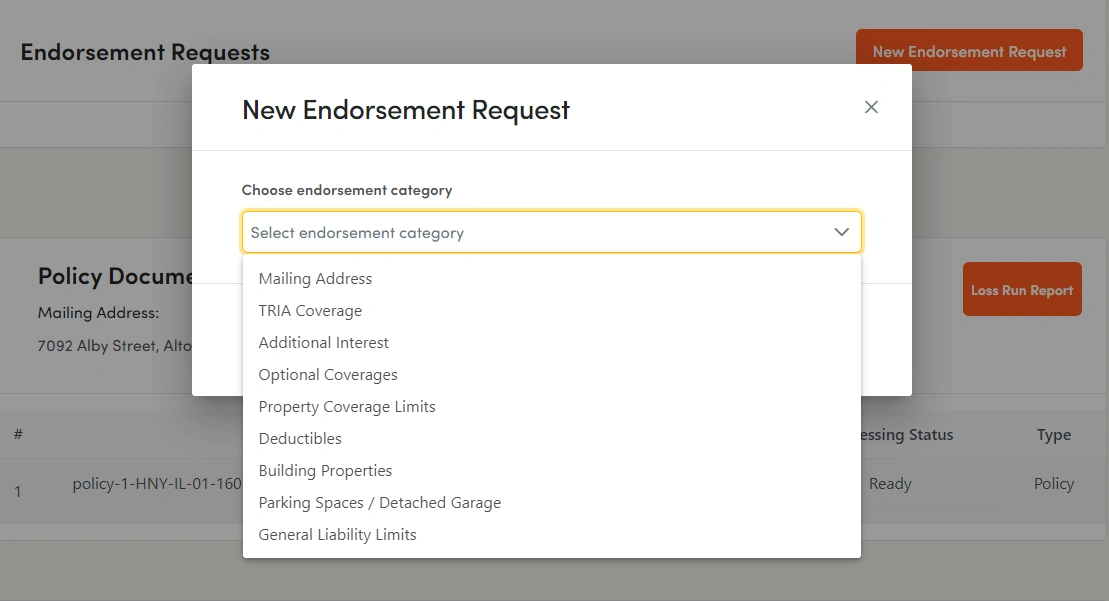
Task: Click the dropdown chevron arrow
Action: point(841,232)
